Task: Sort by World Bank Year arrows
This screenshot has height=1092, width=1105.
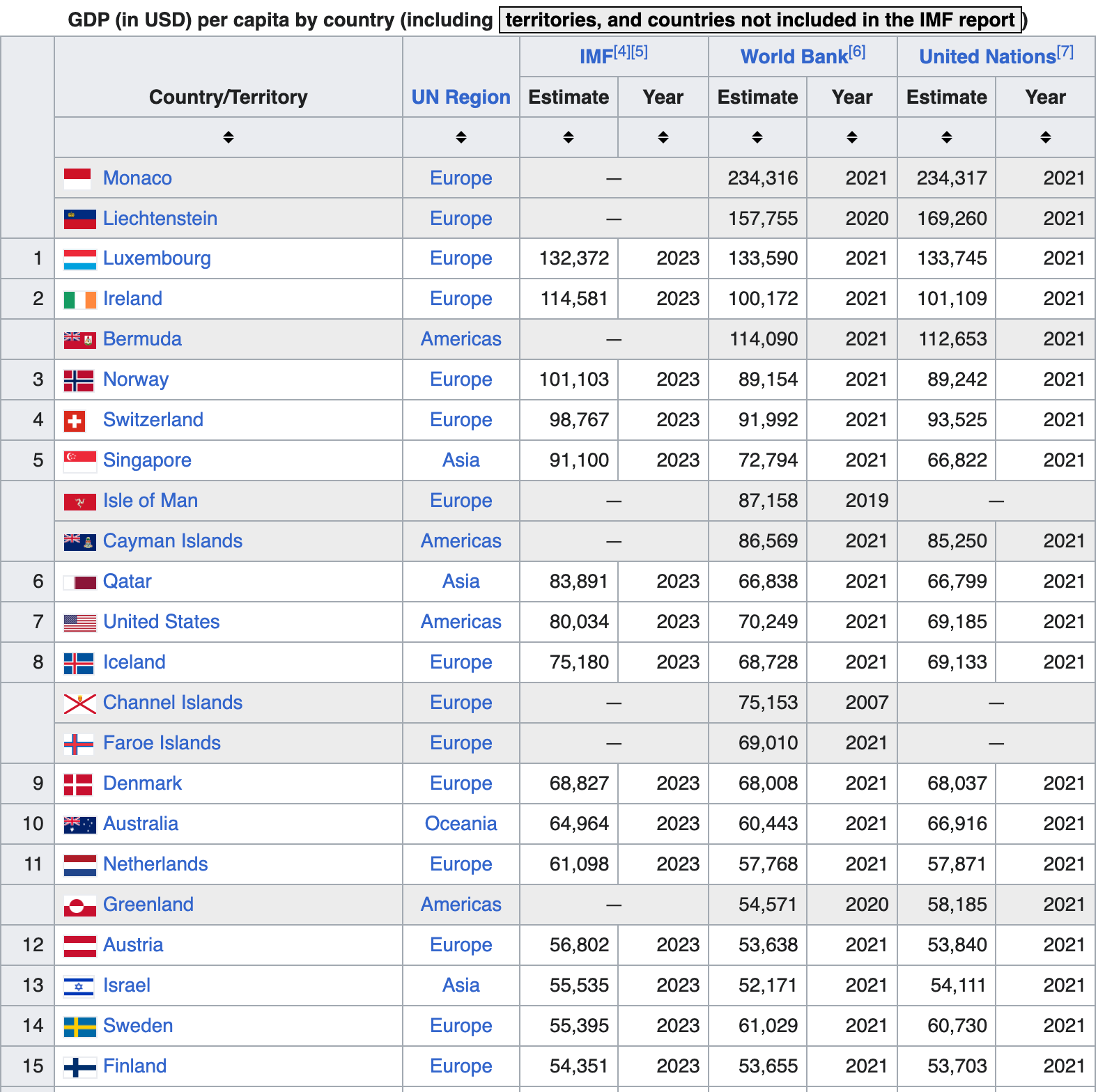Action: (852, 137)
